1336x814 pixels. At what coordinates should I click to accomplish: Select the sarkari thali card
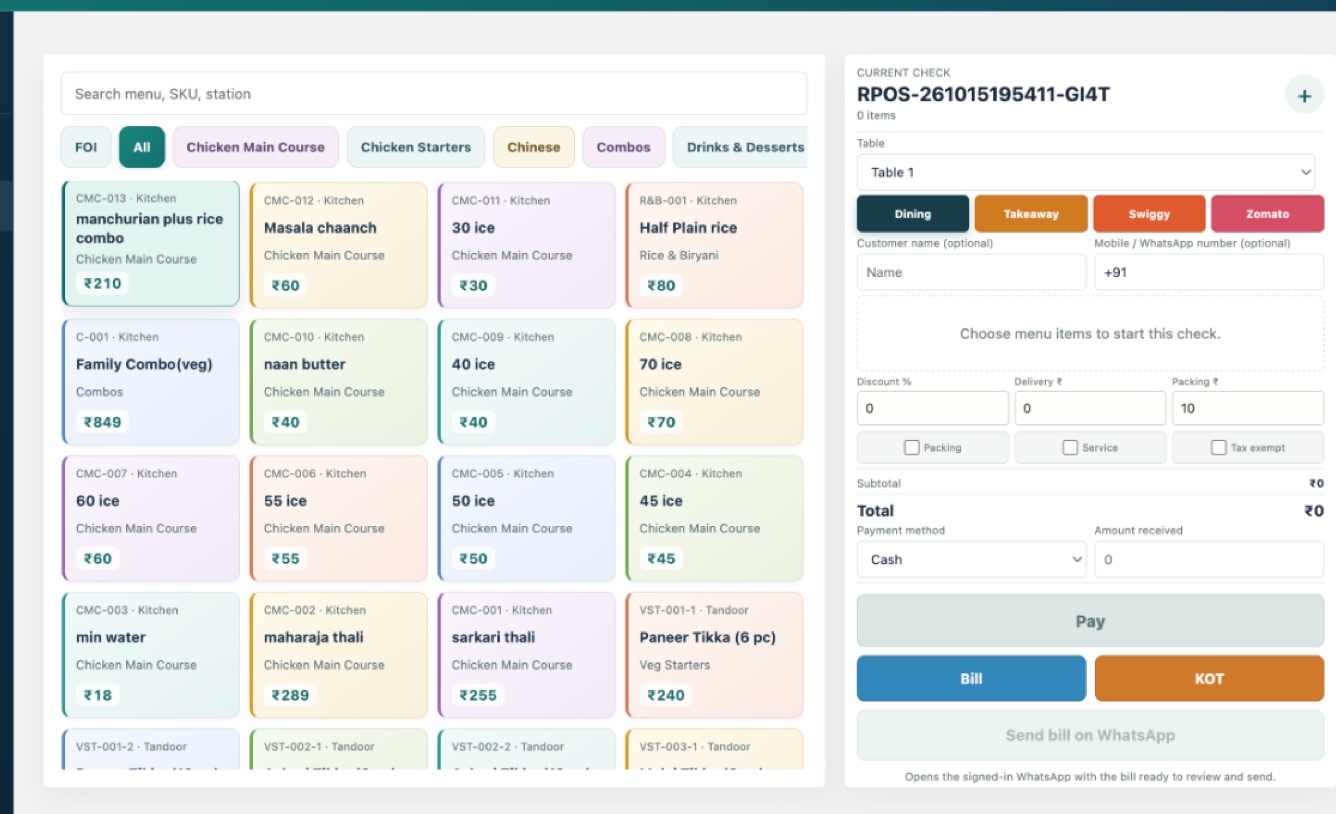[527, 655]
